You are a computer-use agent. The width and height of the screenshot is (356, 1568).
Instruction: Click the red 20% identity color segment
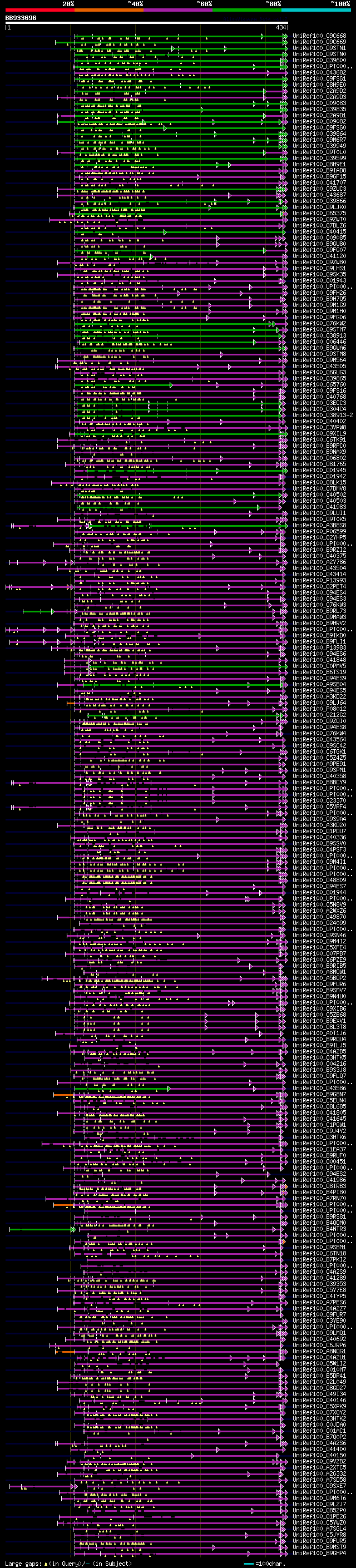pyautogui.click(x=39, y=10)
